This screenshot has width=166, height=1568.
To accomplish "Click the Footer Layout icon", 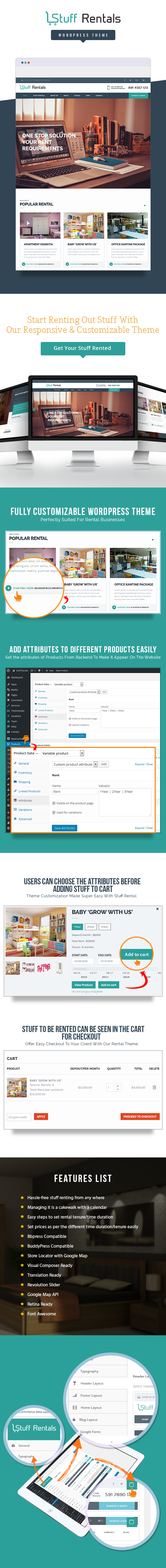I will tap(74, 1396).
